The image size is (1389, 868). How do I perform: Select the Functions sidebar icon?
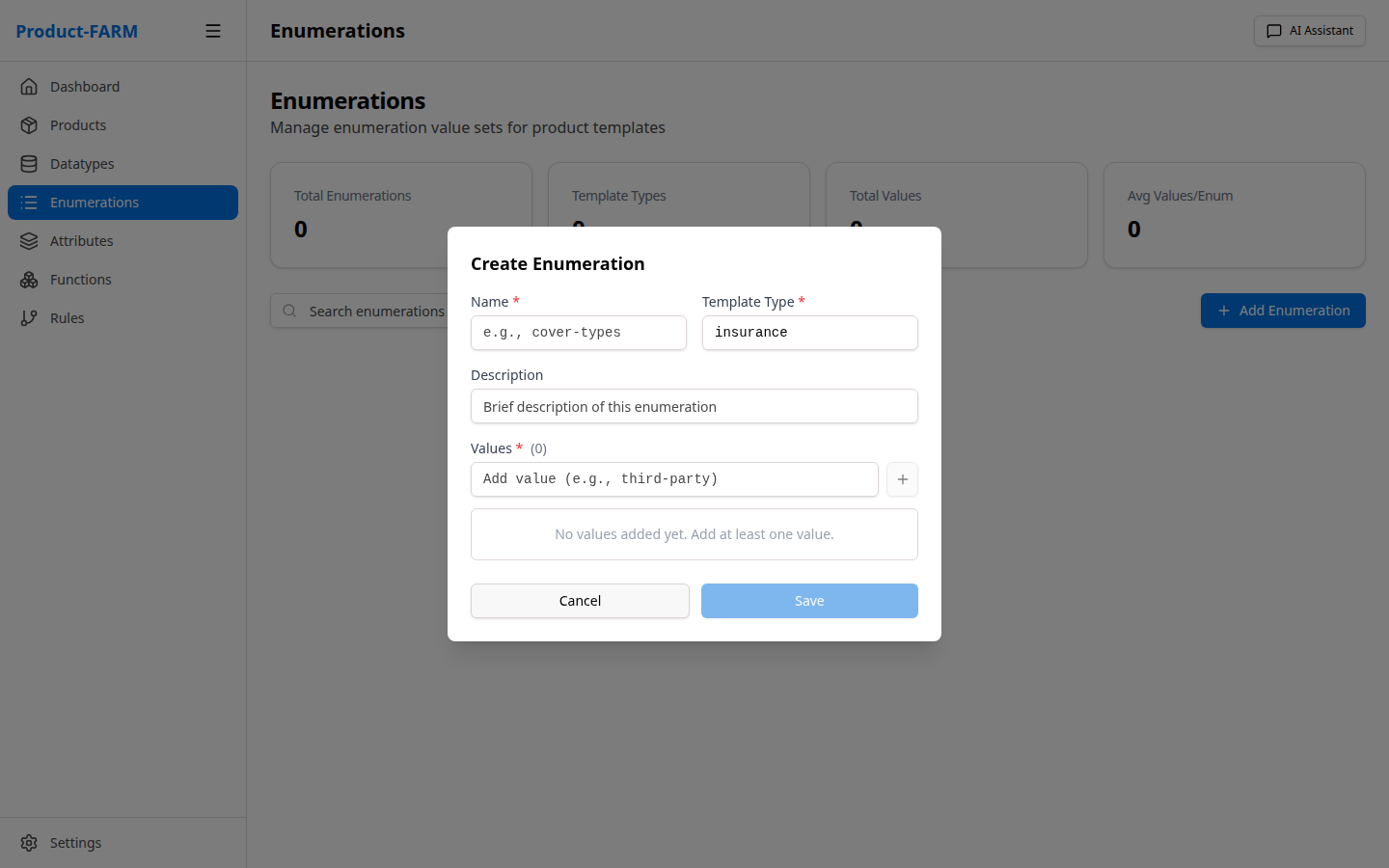coord(30,279)
